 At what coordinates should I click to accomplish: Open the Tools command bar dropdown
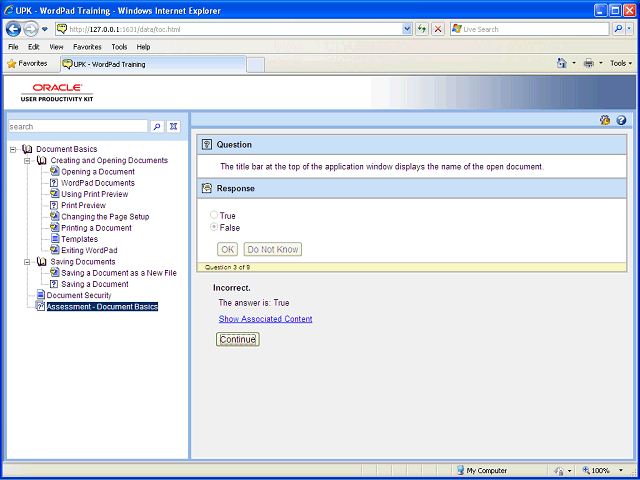[621, 63]
